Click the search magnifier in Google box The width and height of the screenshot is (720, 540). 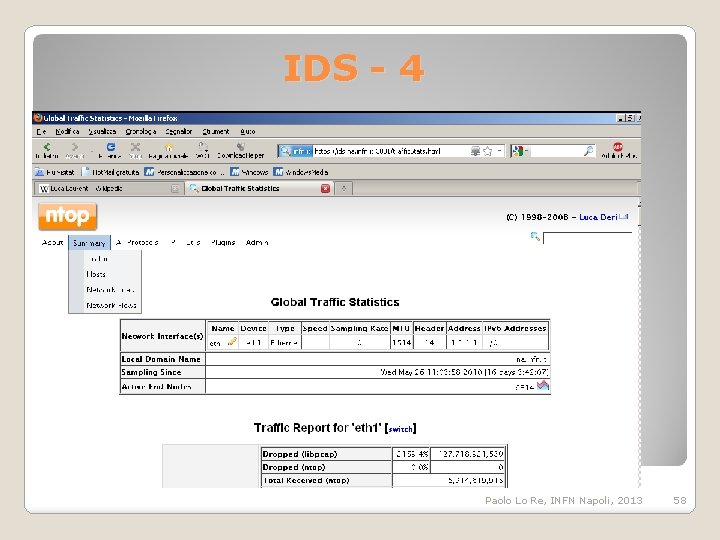(588, 151)
